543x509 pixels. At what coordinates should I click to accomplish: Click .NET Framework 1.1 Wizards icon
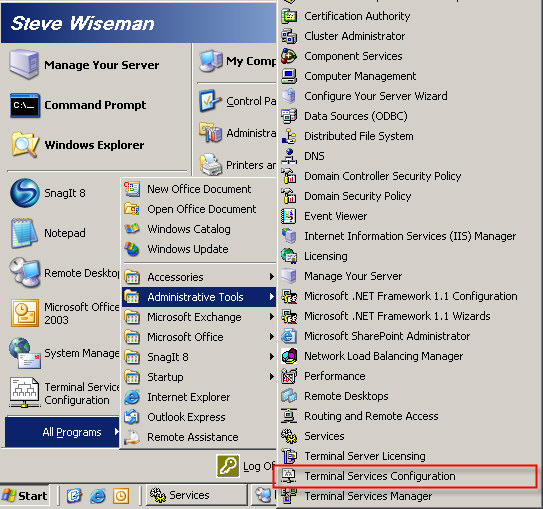coord(289,316)
